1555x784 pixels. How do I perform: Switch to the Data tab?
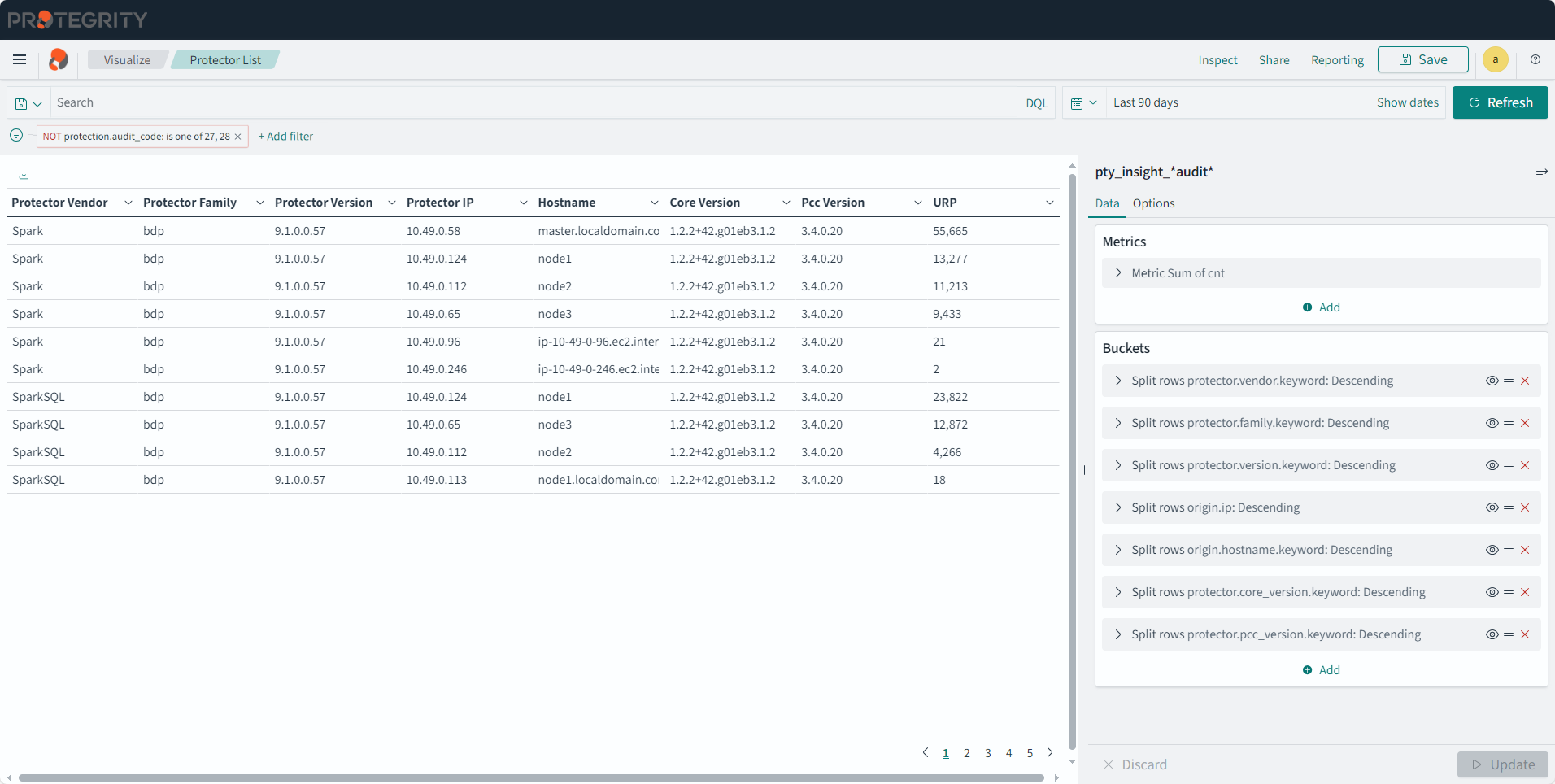click(1107, 203)
